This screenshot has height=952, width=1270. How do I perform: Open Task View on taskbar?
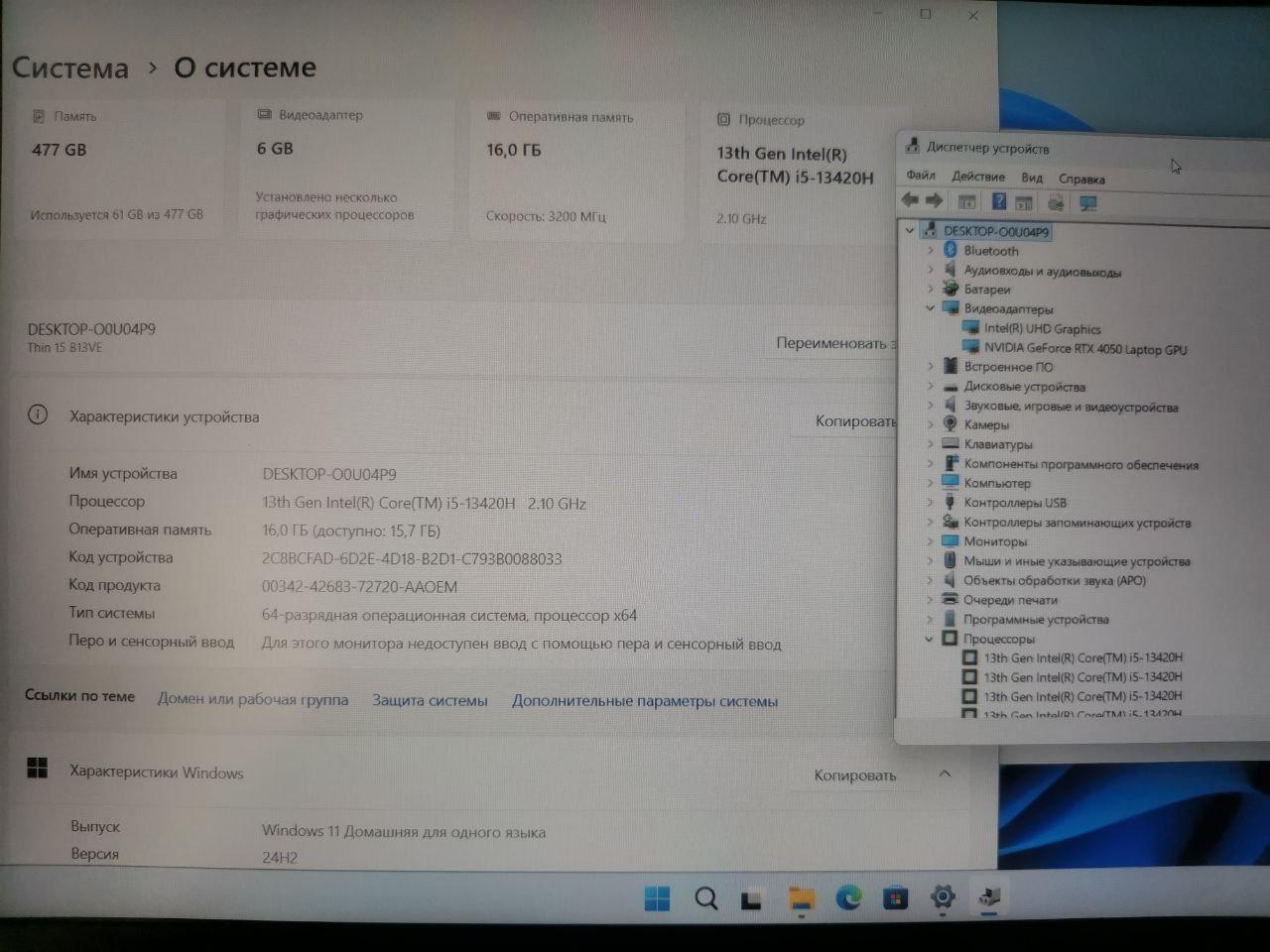752,899
